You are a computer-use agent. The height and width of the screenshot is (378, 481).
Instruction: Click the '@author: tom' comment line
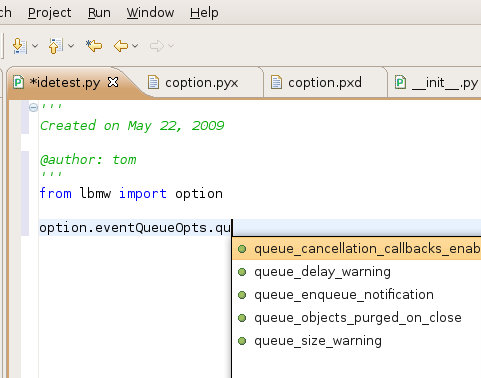point(88,160)
